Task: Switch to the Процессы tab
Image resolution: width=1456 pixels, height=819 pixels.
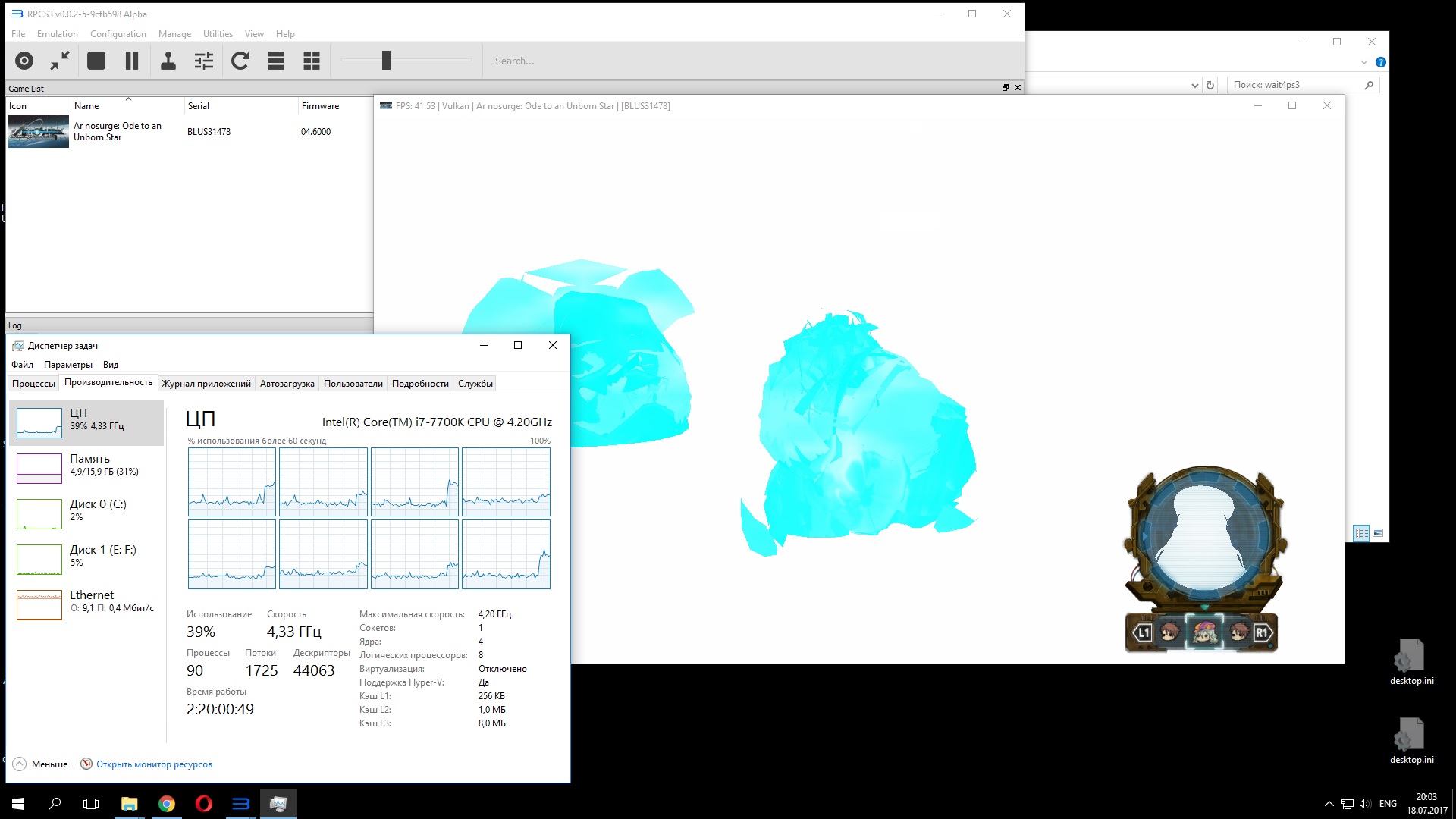Action: point(33,384)
